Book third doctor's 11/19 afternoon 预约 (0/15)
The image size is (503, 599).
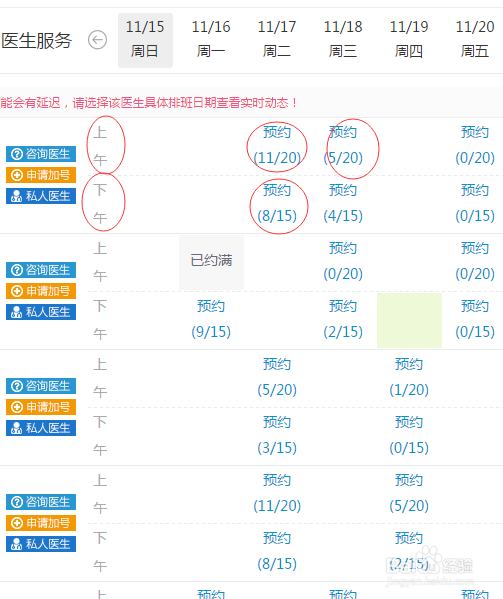[409, 435]
